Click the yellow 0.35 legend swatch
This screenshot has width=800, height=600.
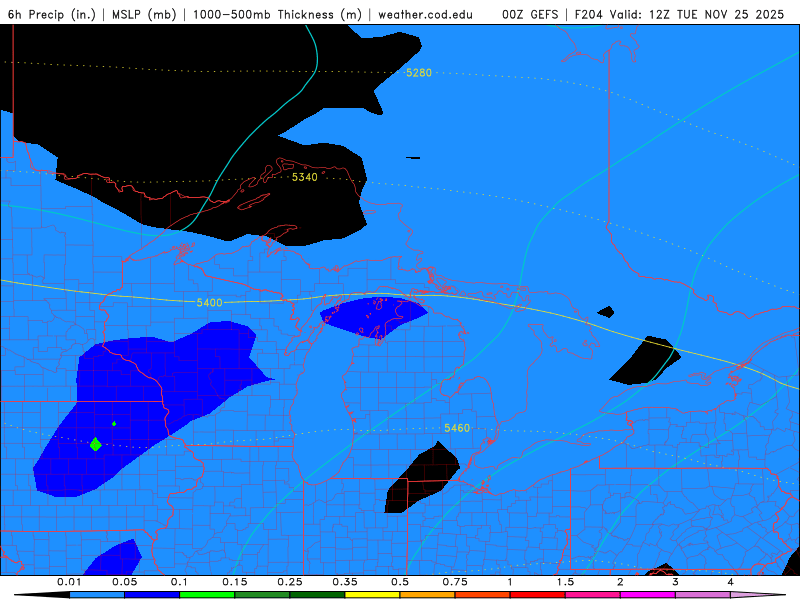[x=372, y=595]
